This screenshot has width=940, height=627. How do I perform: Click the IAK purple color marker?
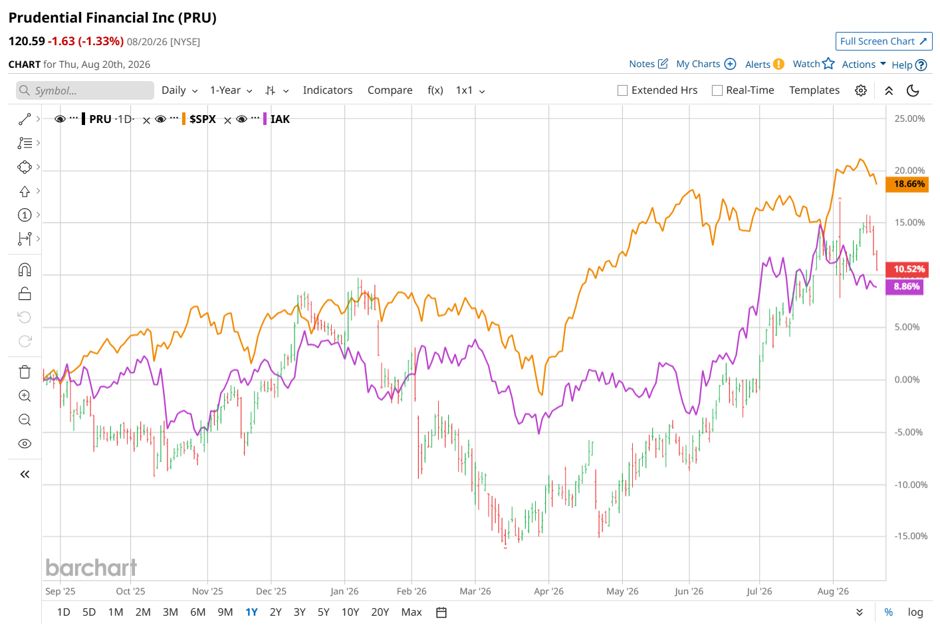click(x=265, y=119)
